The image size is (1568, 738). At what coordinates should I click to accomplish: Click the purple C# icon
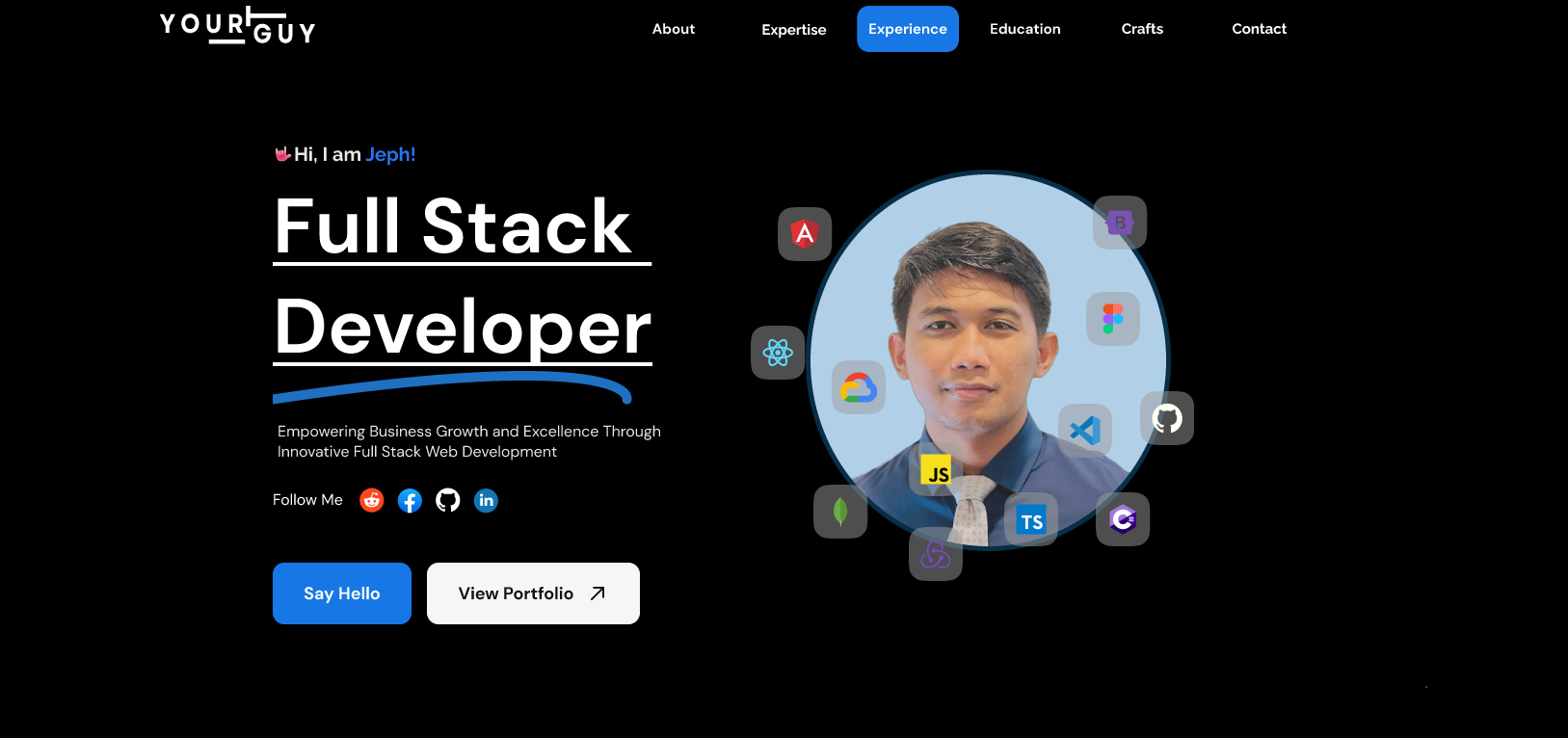(1123, 519)
